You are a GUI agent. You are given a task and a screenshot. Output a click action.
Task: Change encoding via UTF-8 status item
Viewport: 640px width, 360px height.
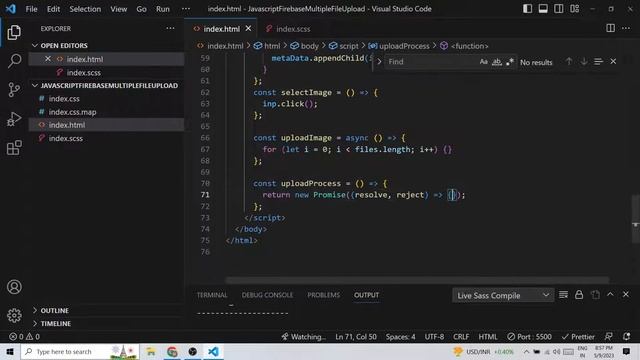434,337
